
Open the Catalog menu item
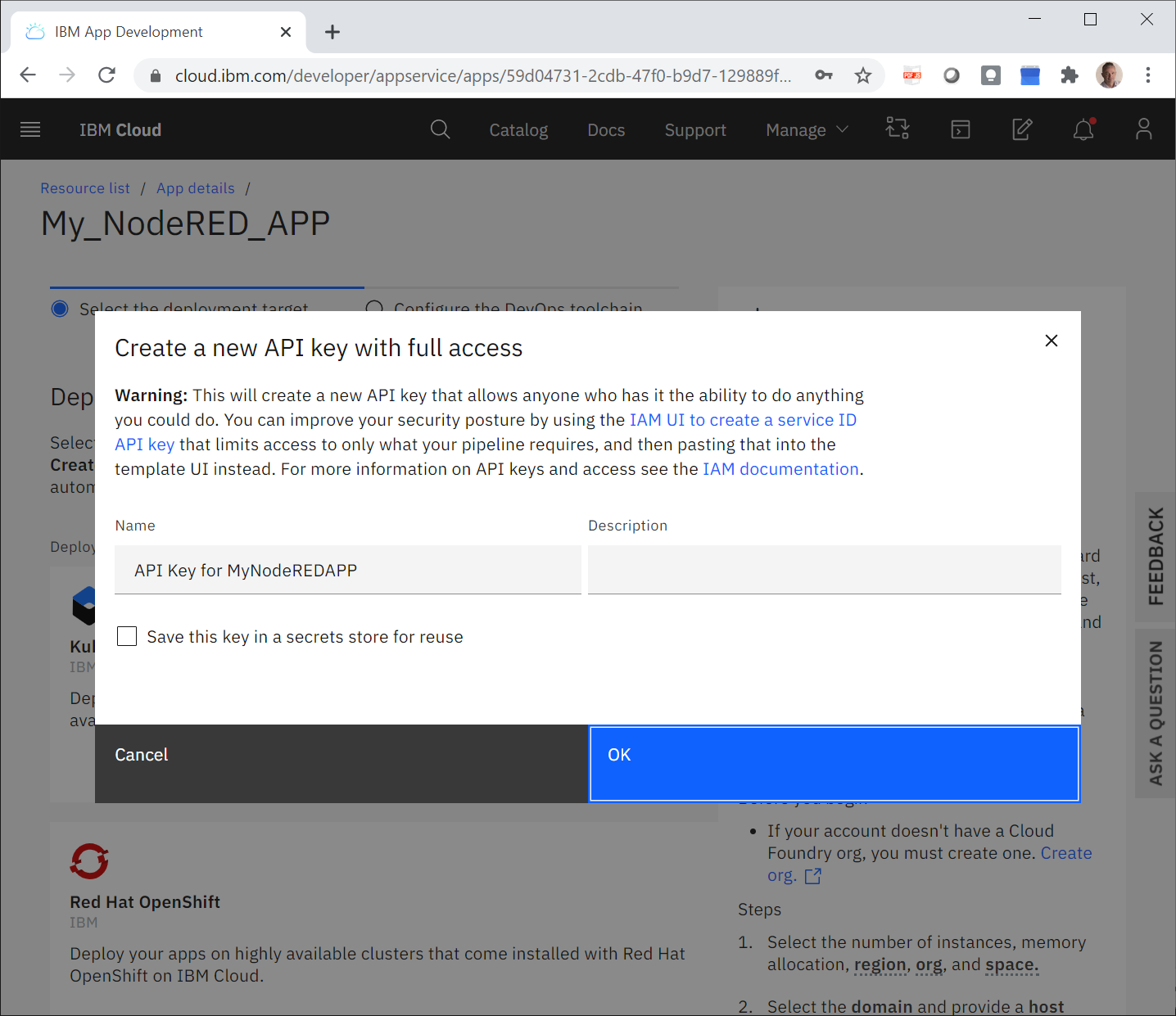click(518, 130)
